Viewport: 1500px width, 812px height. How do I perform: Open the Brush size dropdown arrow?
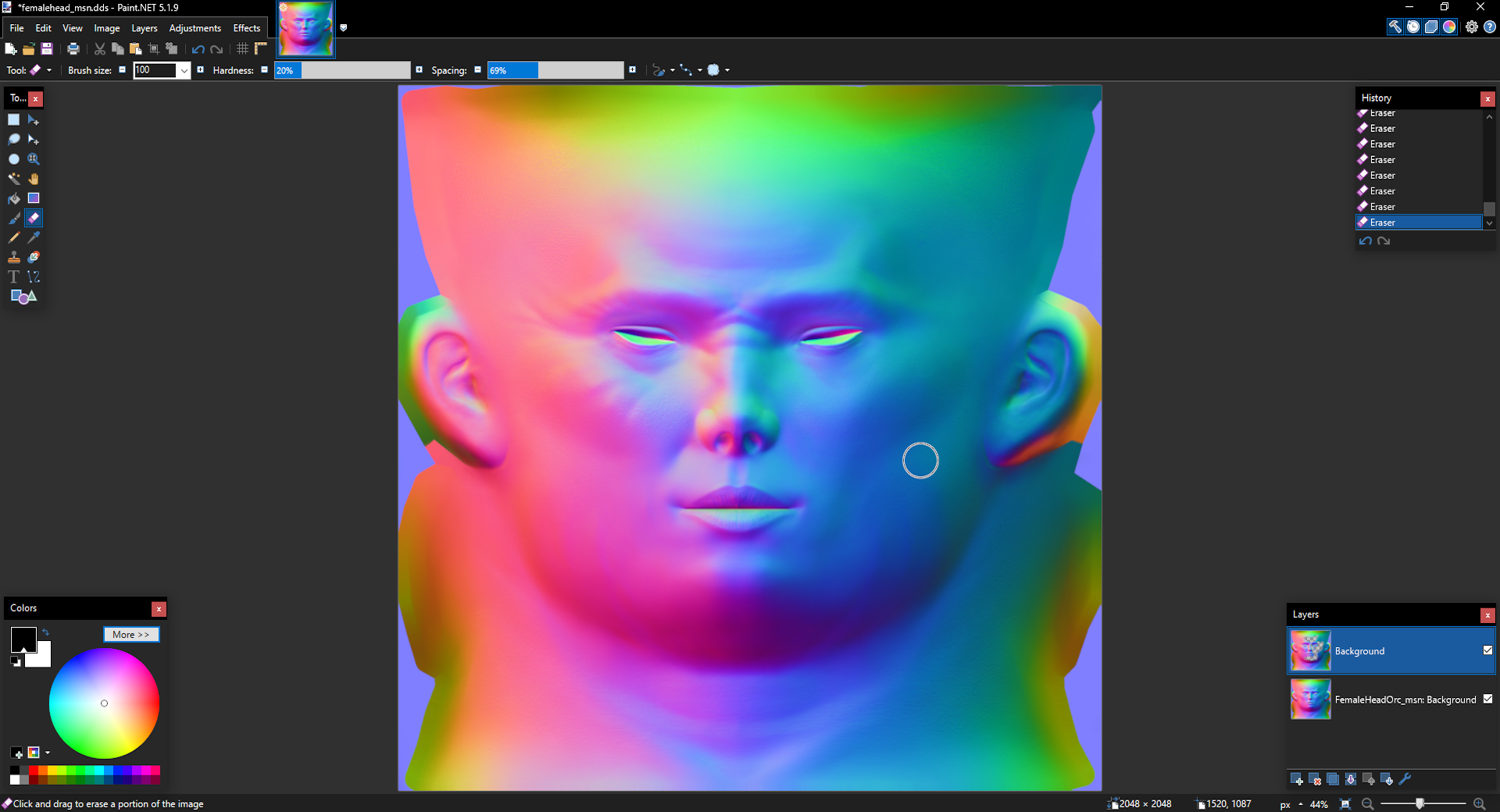[x=184, y=70]
